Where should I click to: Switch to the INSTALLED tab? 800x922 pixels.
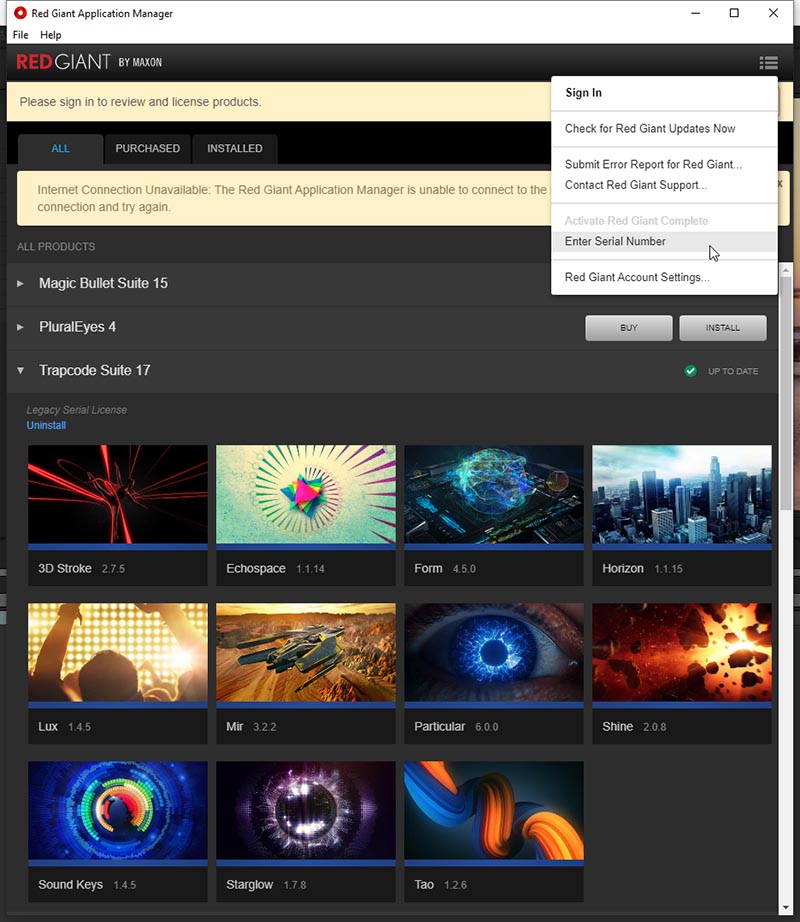click(235, 149)
